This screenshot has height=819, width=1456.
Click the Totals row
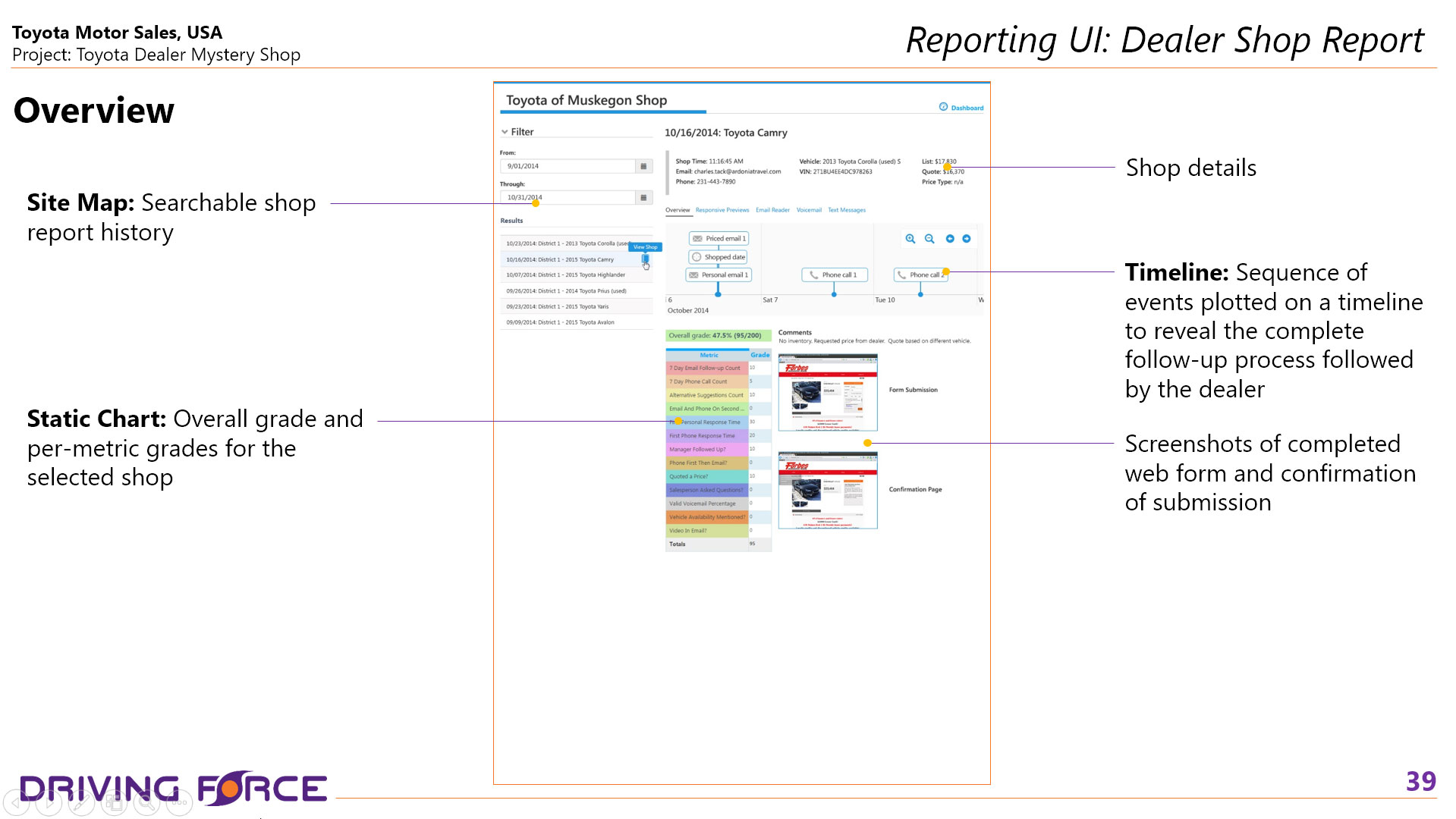[718, 544]
